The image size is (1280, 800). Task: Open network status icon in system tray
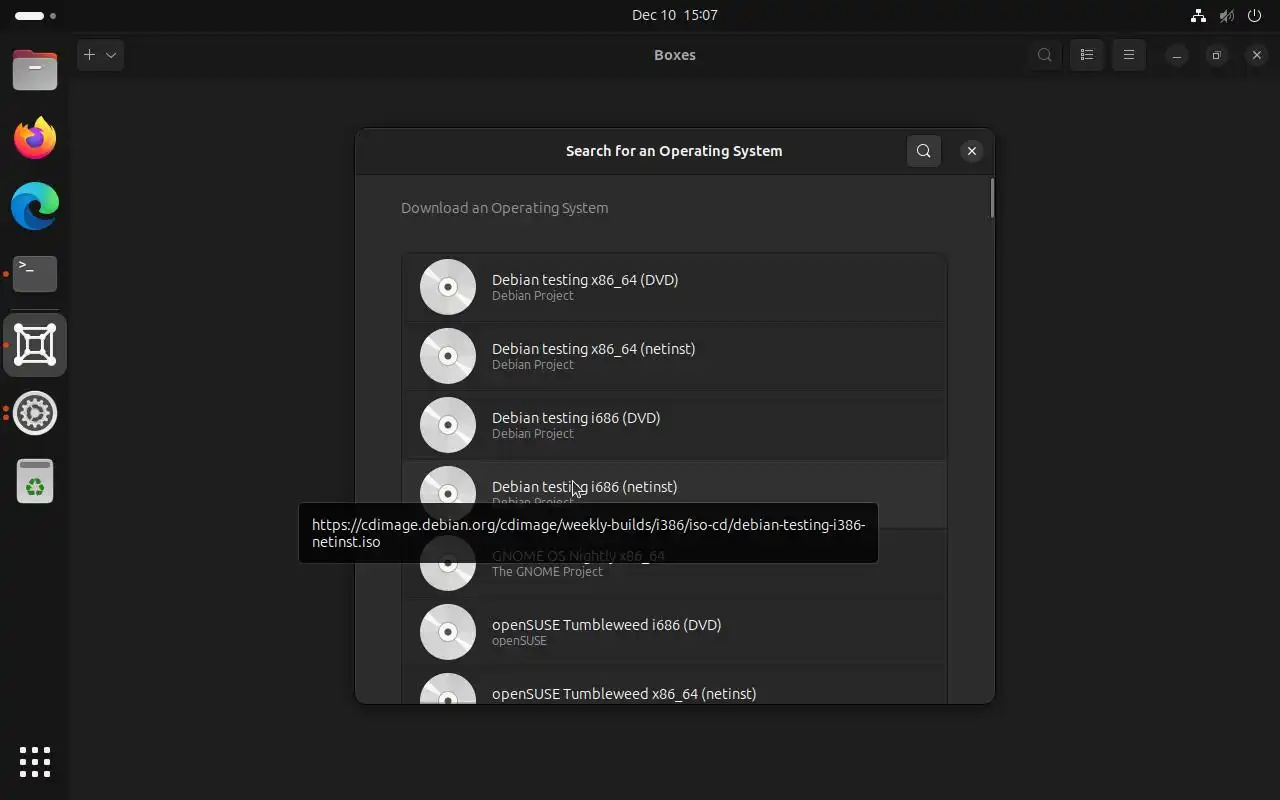(1198, 15)
